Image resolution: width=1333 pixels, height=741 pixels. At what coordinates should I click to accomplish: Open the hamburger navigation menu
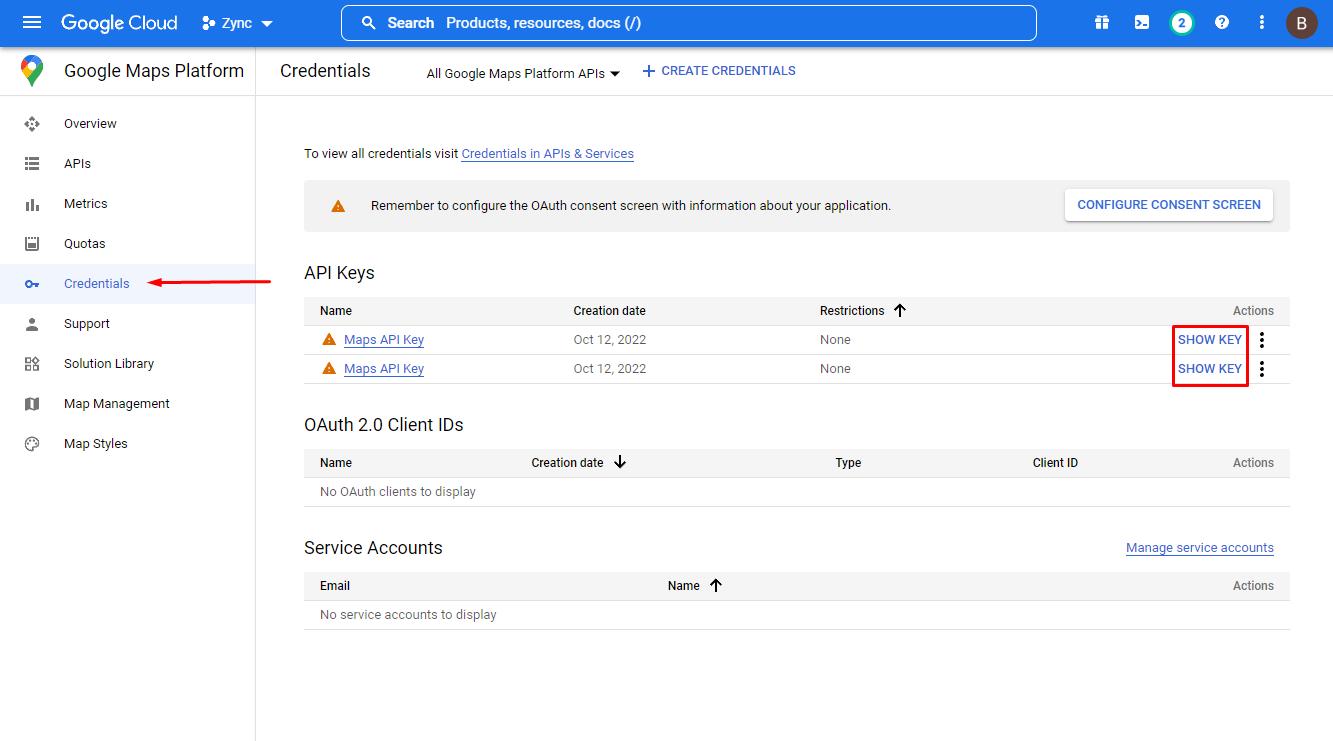click(x=32, y=22)
